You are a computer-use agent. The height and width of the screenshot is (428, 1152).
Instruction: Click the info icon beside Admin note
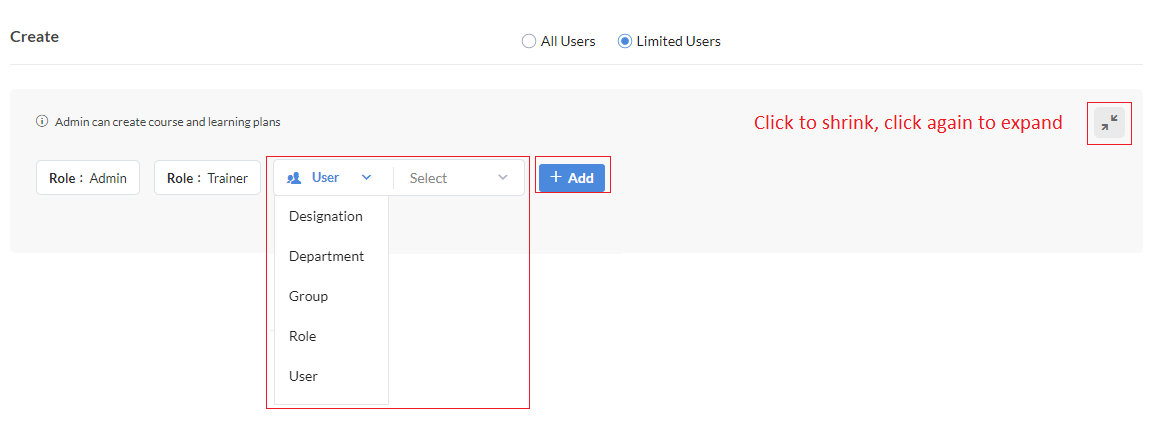coord(42,122)
